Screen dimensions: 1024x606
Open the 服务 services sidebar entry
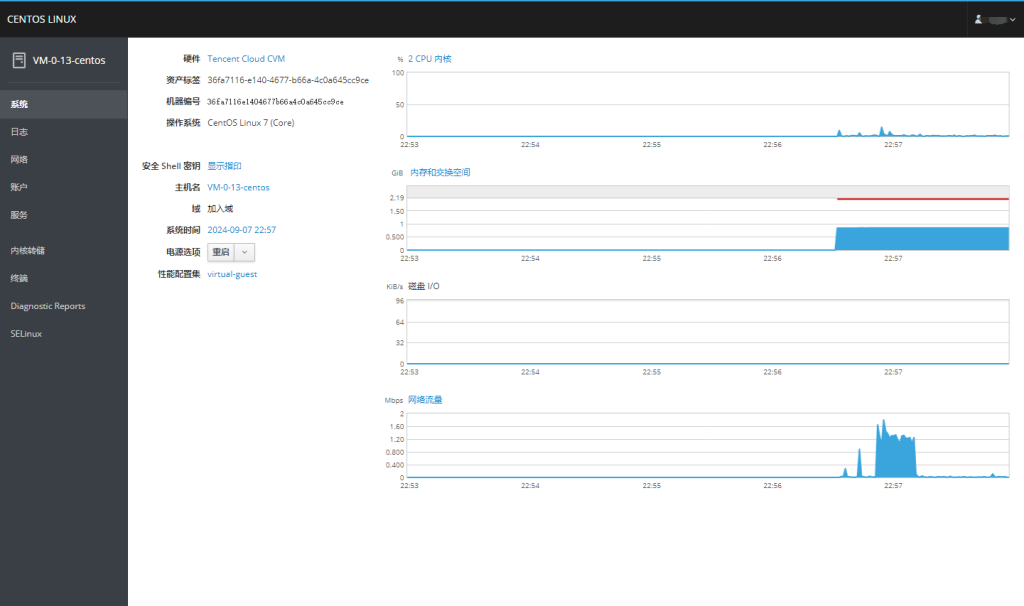20,215
